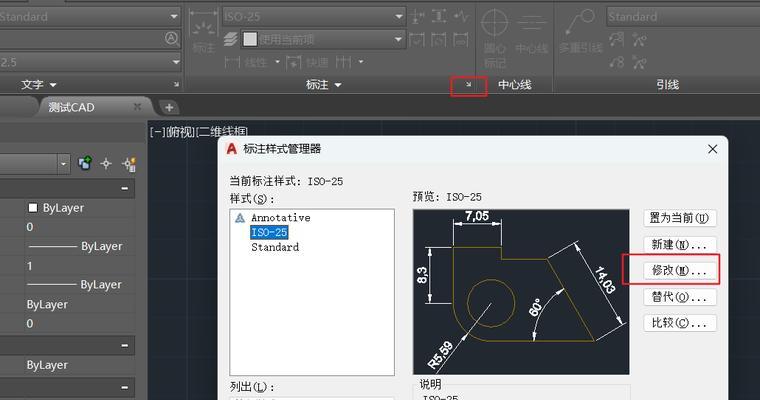Toggle the PICKADD icon in properties panel
The height and width of the screenshot is (400, 760).
tap(85, 163)
